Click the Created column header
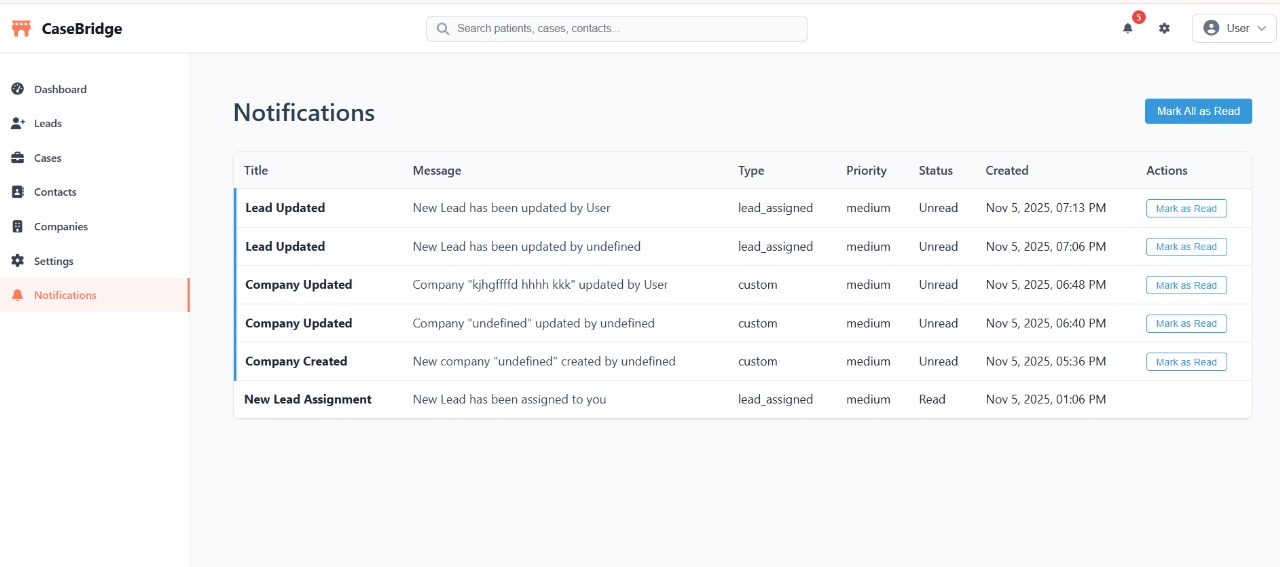Screen dimensions: 1280x567 pyautogui.click(x=1006, y=171)
